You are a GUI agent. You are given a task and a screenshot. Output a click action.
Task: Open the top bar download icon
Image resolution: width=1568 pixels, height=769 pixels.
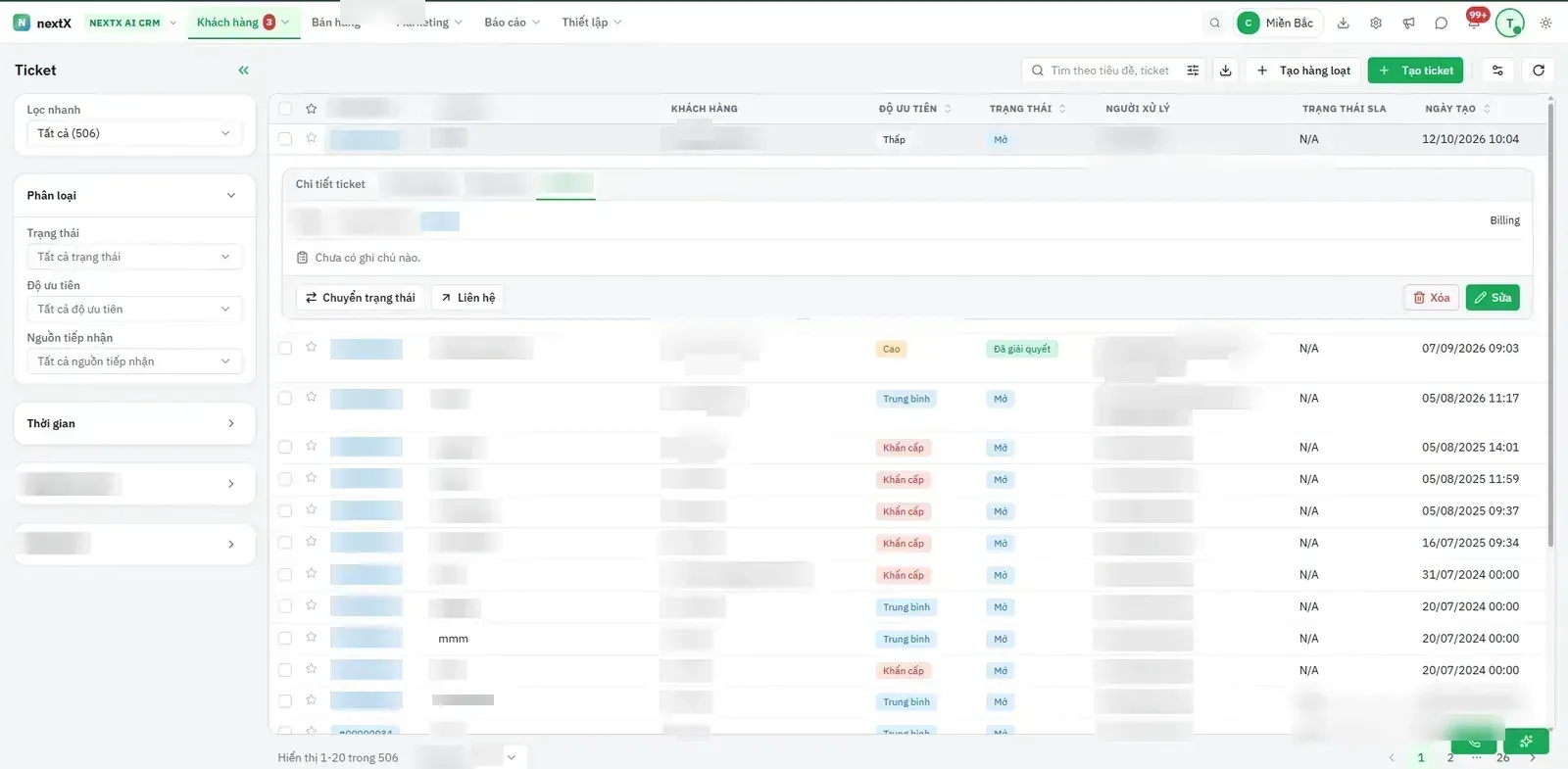[1344, 23]
